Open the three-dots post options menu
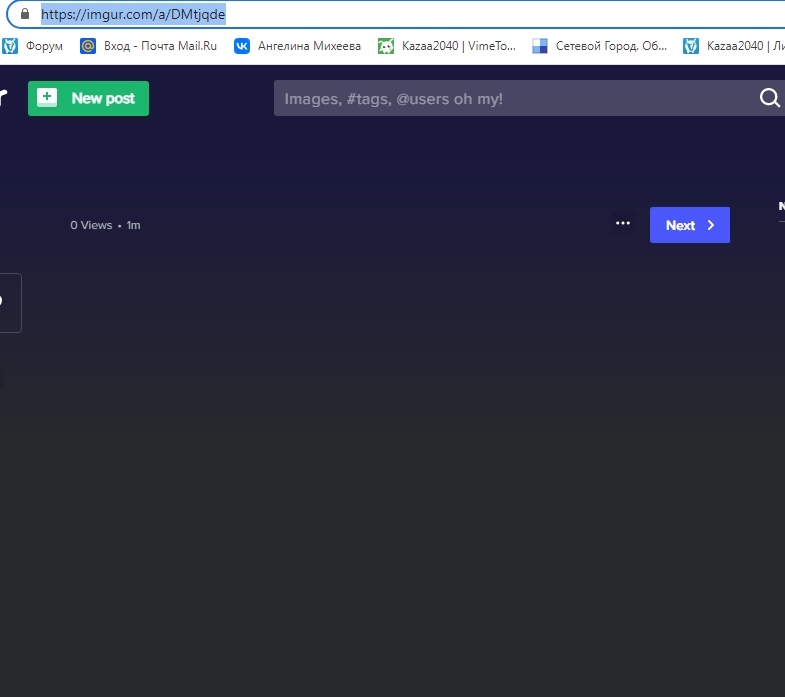Viewport: 785px width, 697px height. (623, 224)
